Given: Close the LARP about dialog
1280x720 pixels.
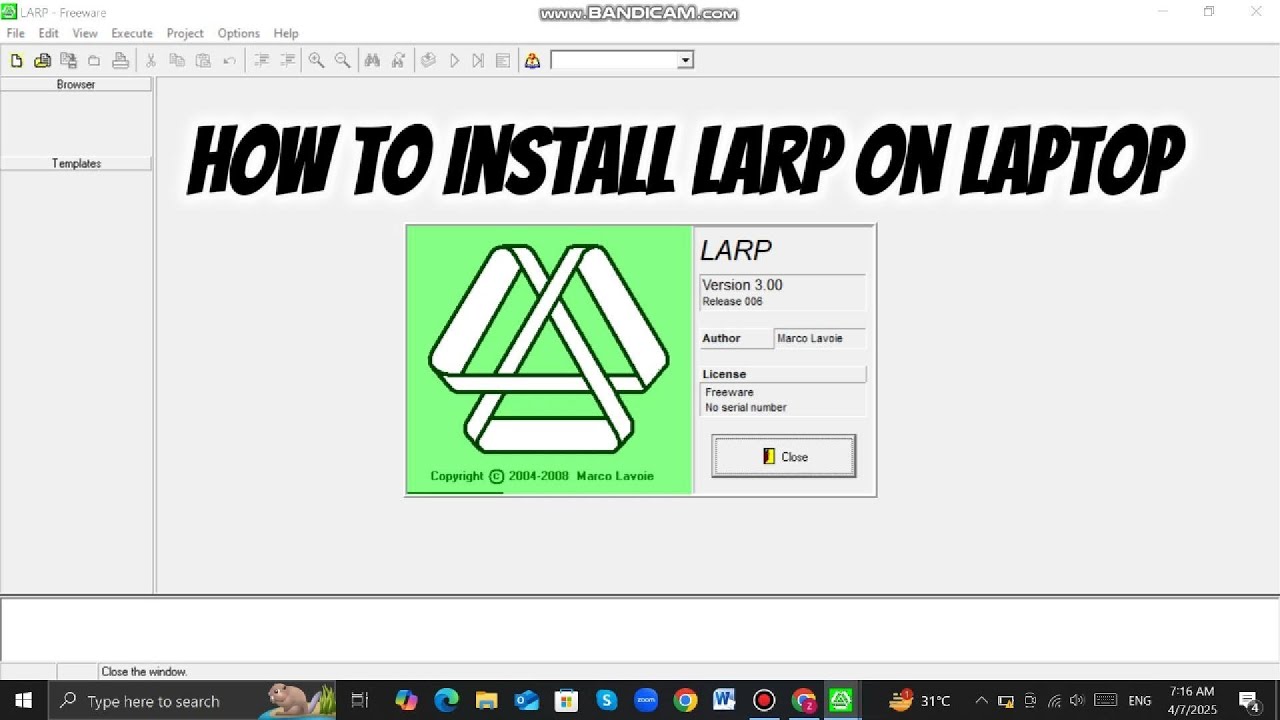Looking at the screenshot, I should coord(784,456).
